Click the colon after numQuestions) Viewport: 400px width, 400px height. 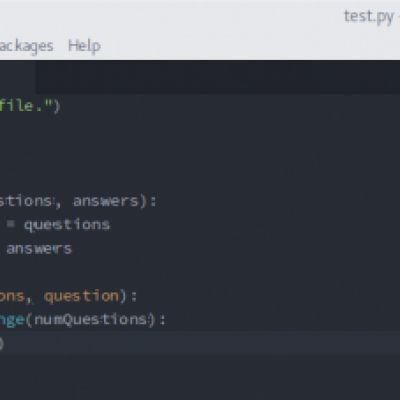point(162,320)
